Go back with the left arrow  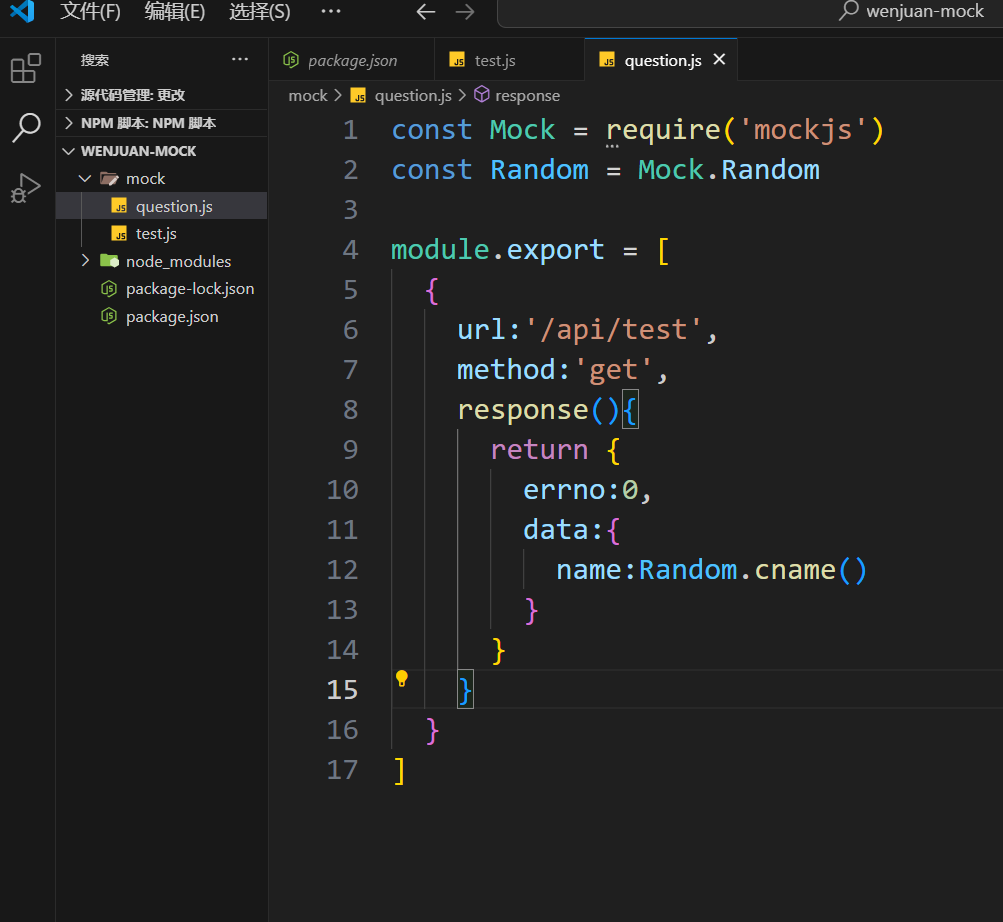[x=425, y=12]
